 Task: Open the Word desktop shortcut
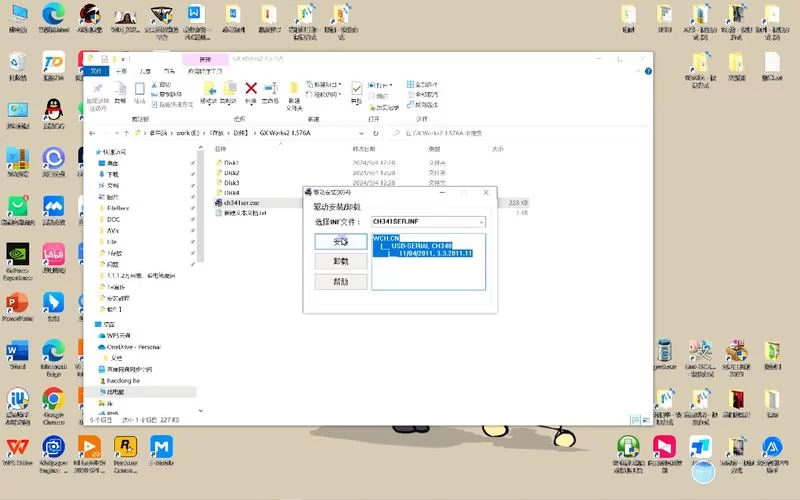point(17,353)
